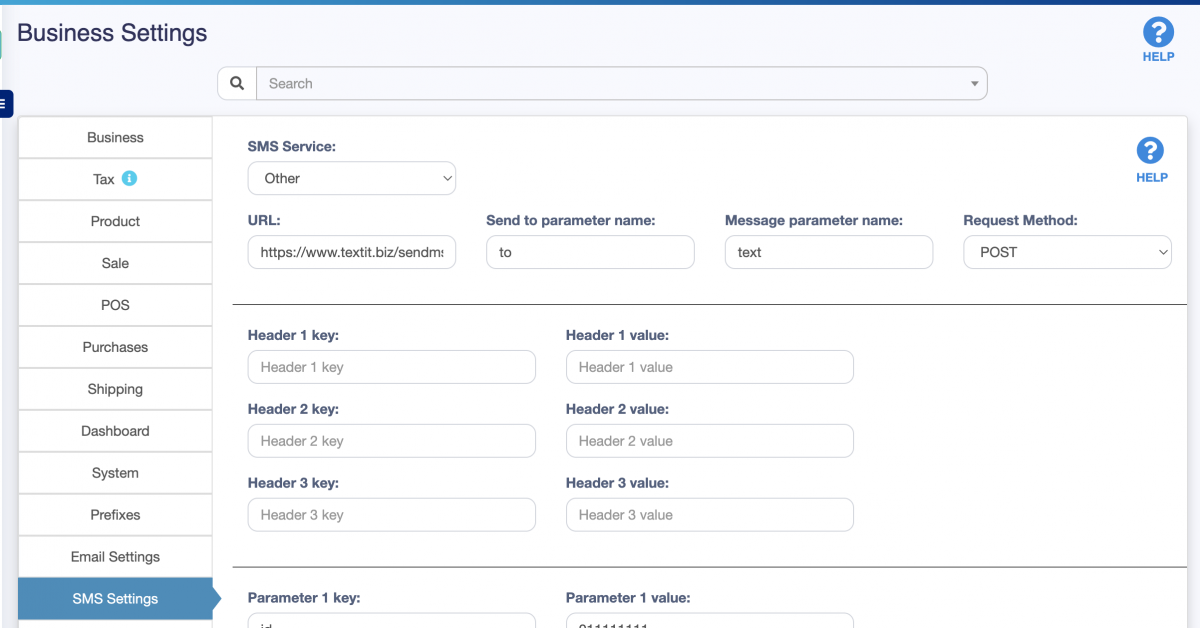
Task: Go to the System tab
Action: tap(115, 474)
